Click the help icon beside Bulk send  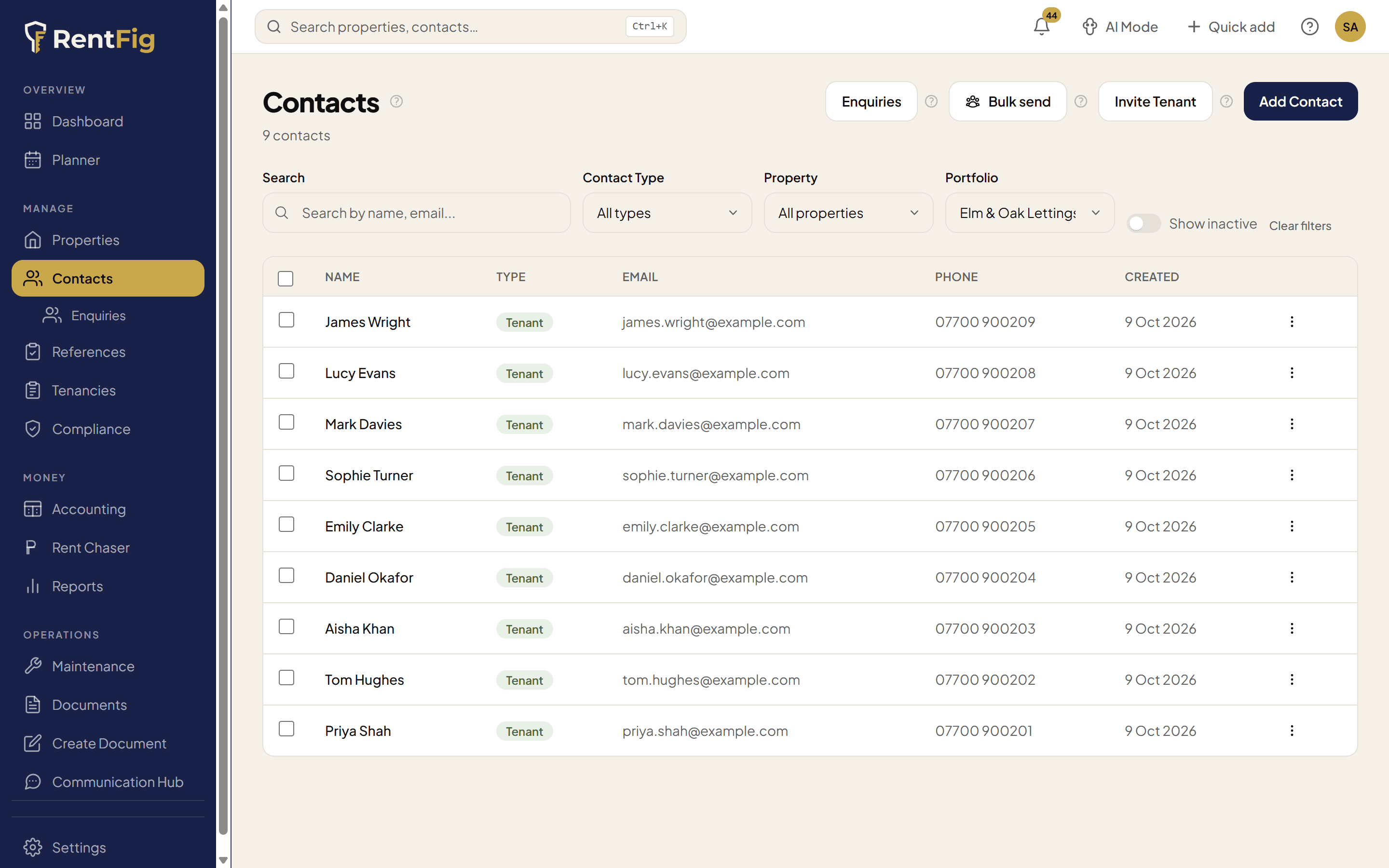1080,102
